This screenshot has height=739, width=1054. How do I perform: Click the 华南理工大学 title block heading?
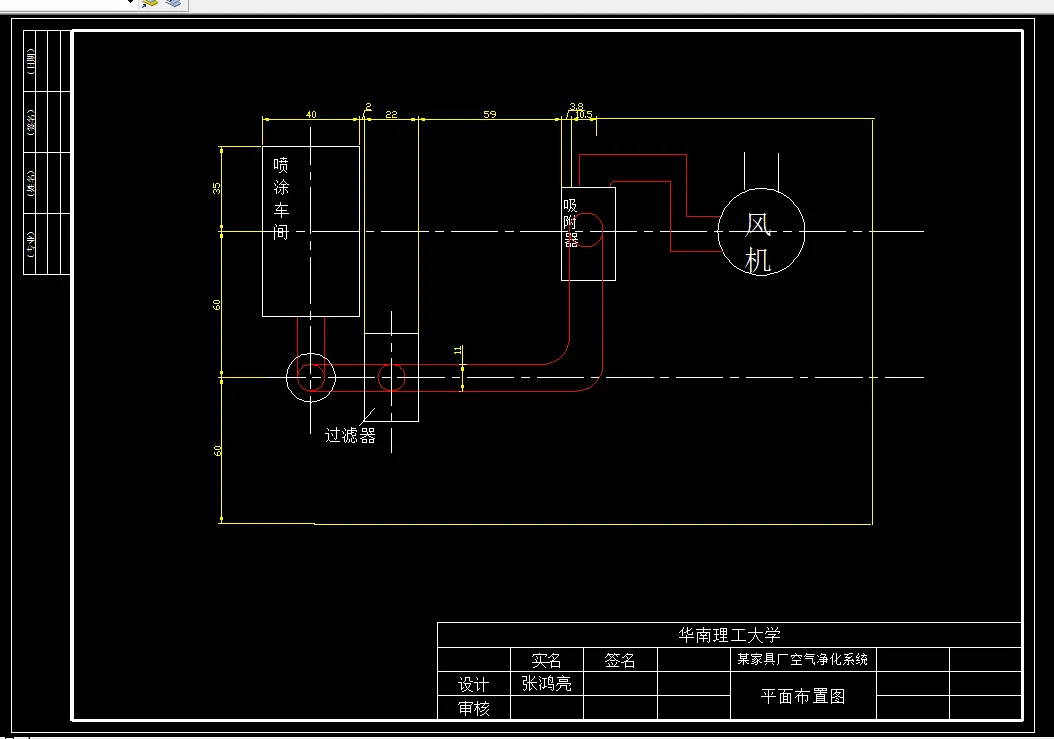coord(729,635)
